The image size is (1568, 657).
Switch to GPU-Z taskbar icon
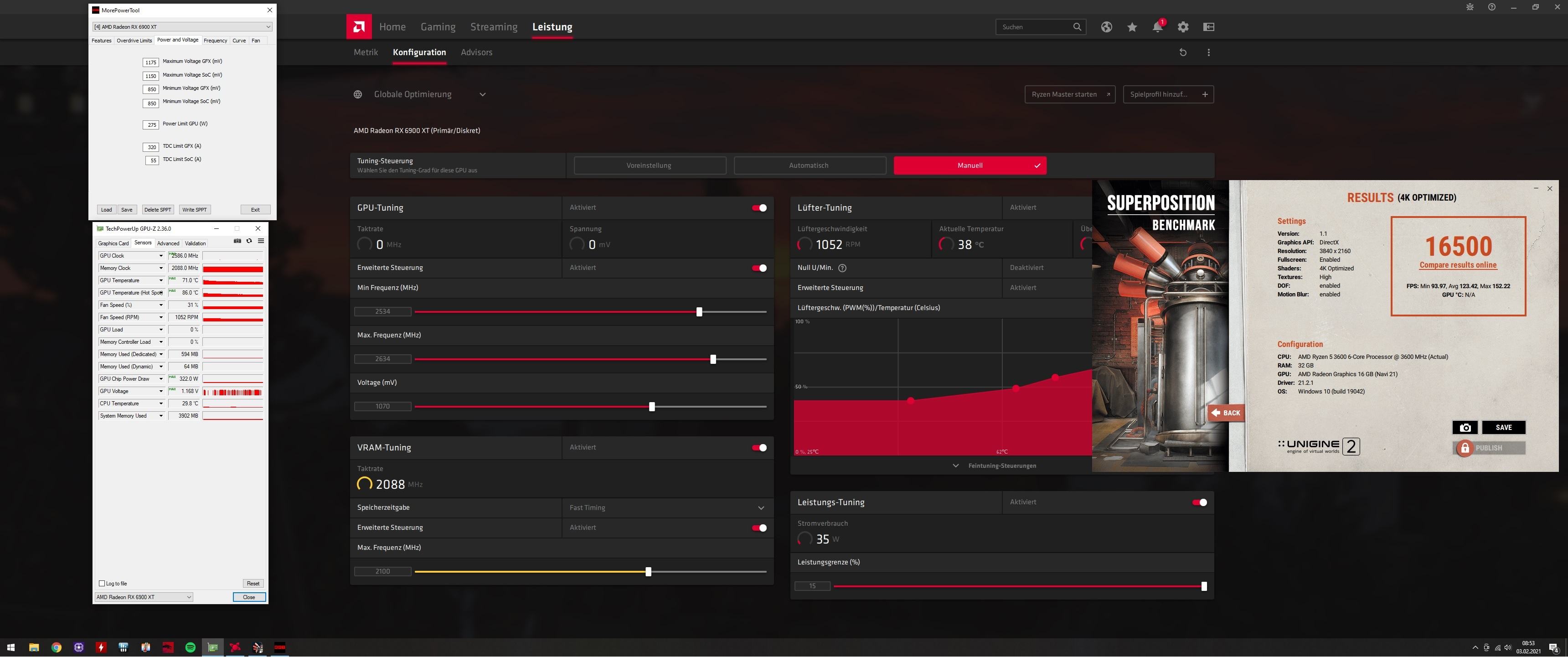212,647
